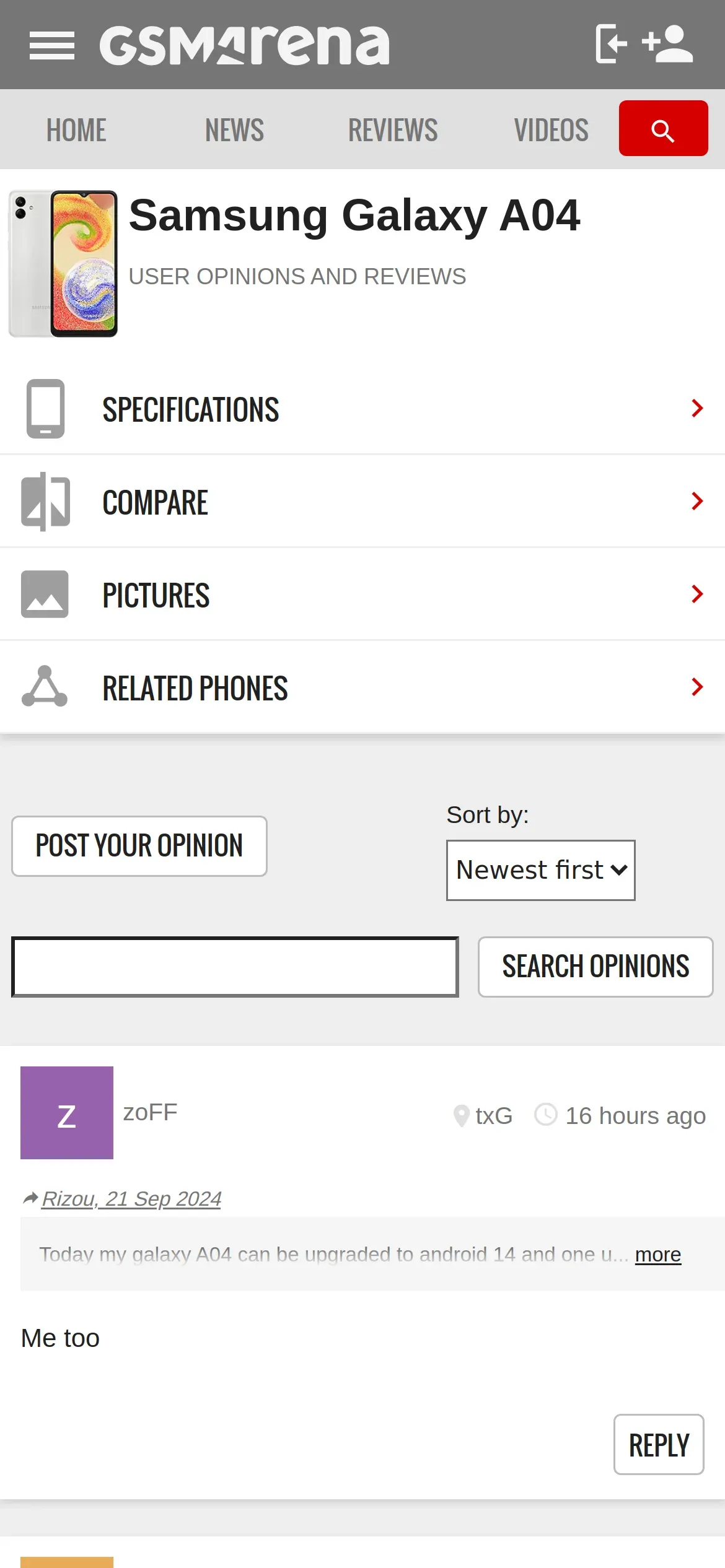
Task: Focus the opinions search text field
Action: pyautogui.click(x=235, y=967)
